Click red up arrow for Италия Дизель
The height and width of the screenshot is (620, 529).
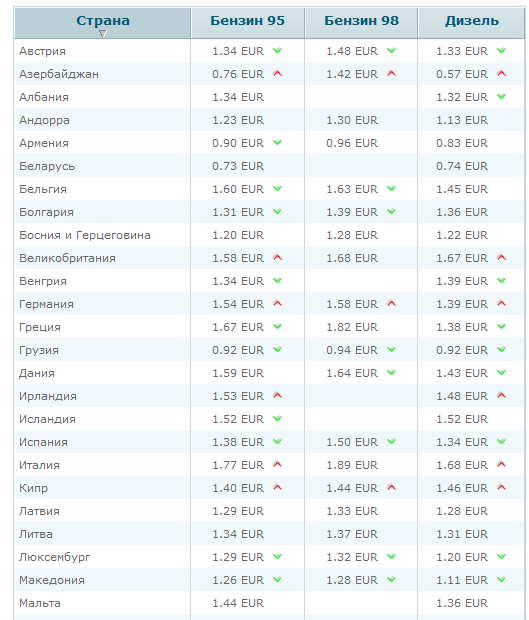501,465
